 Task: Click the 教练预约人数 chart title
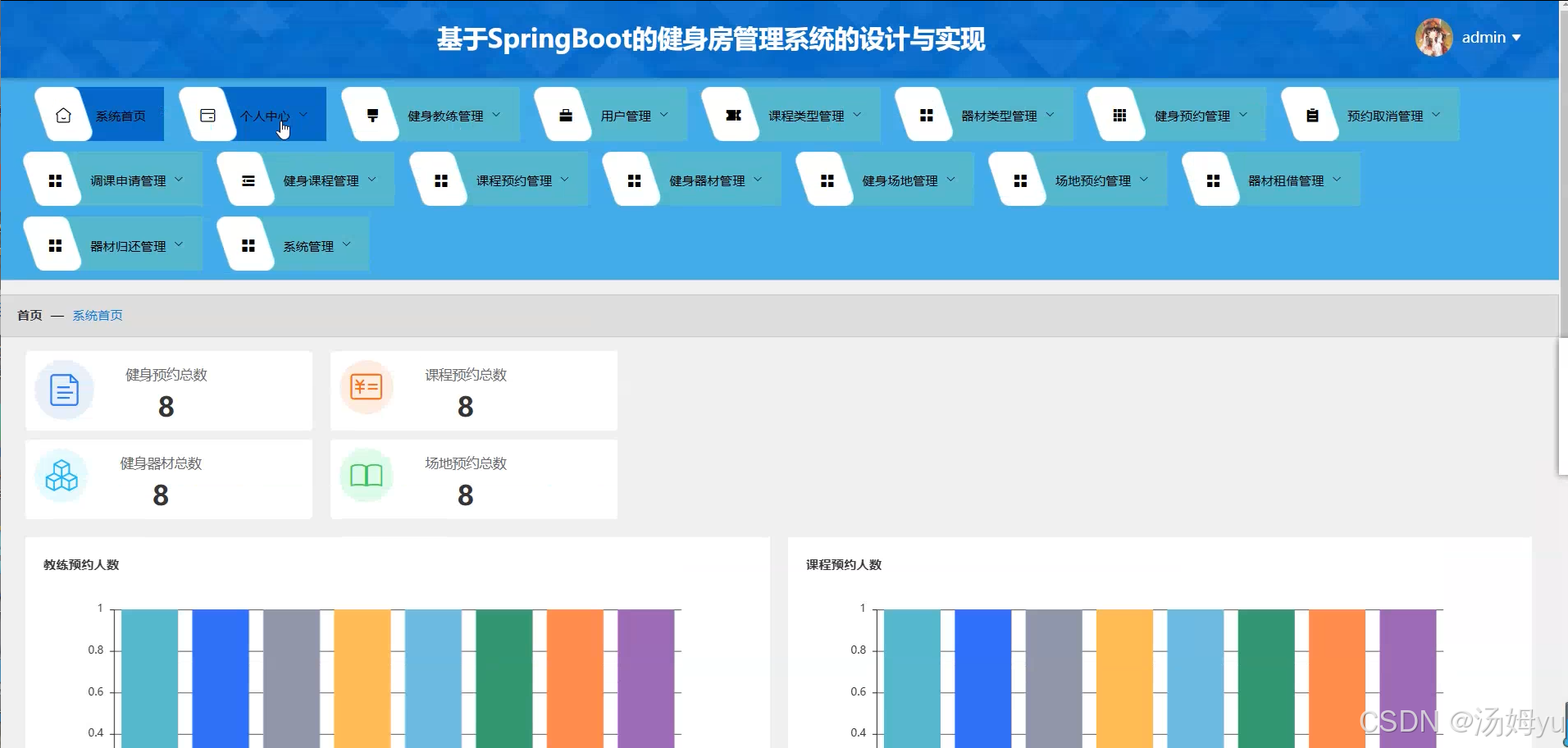[x=81, y=565]
